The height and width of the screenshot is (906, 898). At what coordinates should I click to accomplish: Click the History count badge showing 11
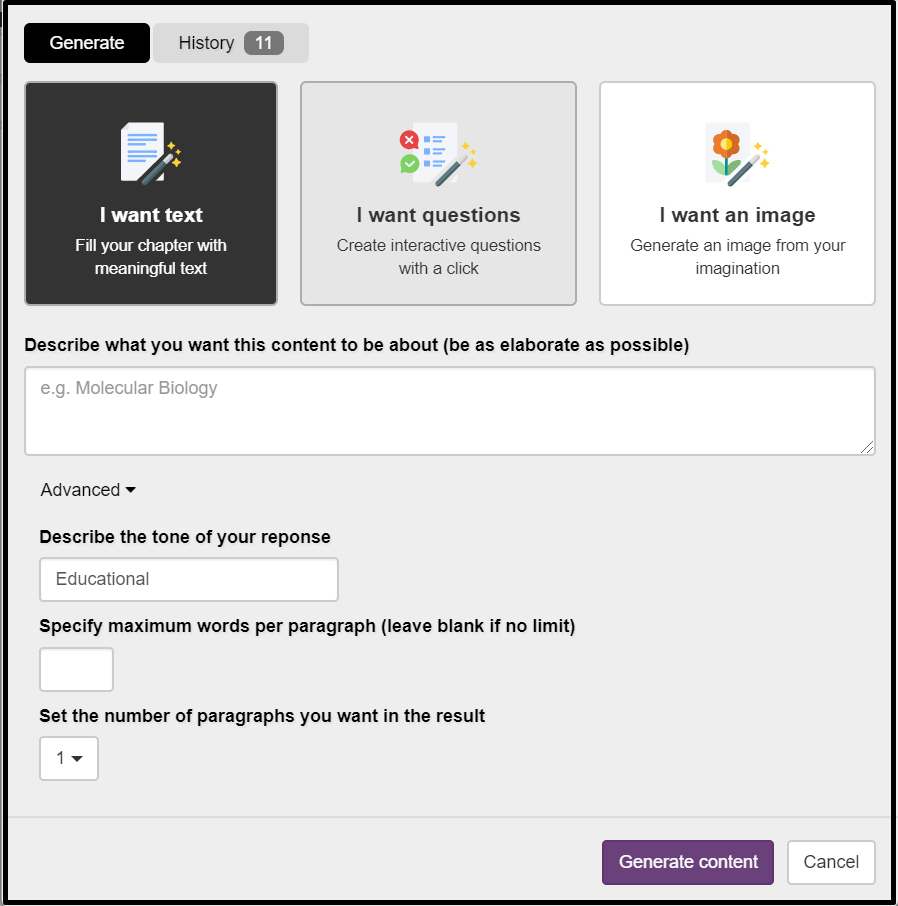(264, 43)
